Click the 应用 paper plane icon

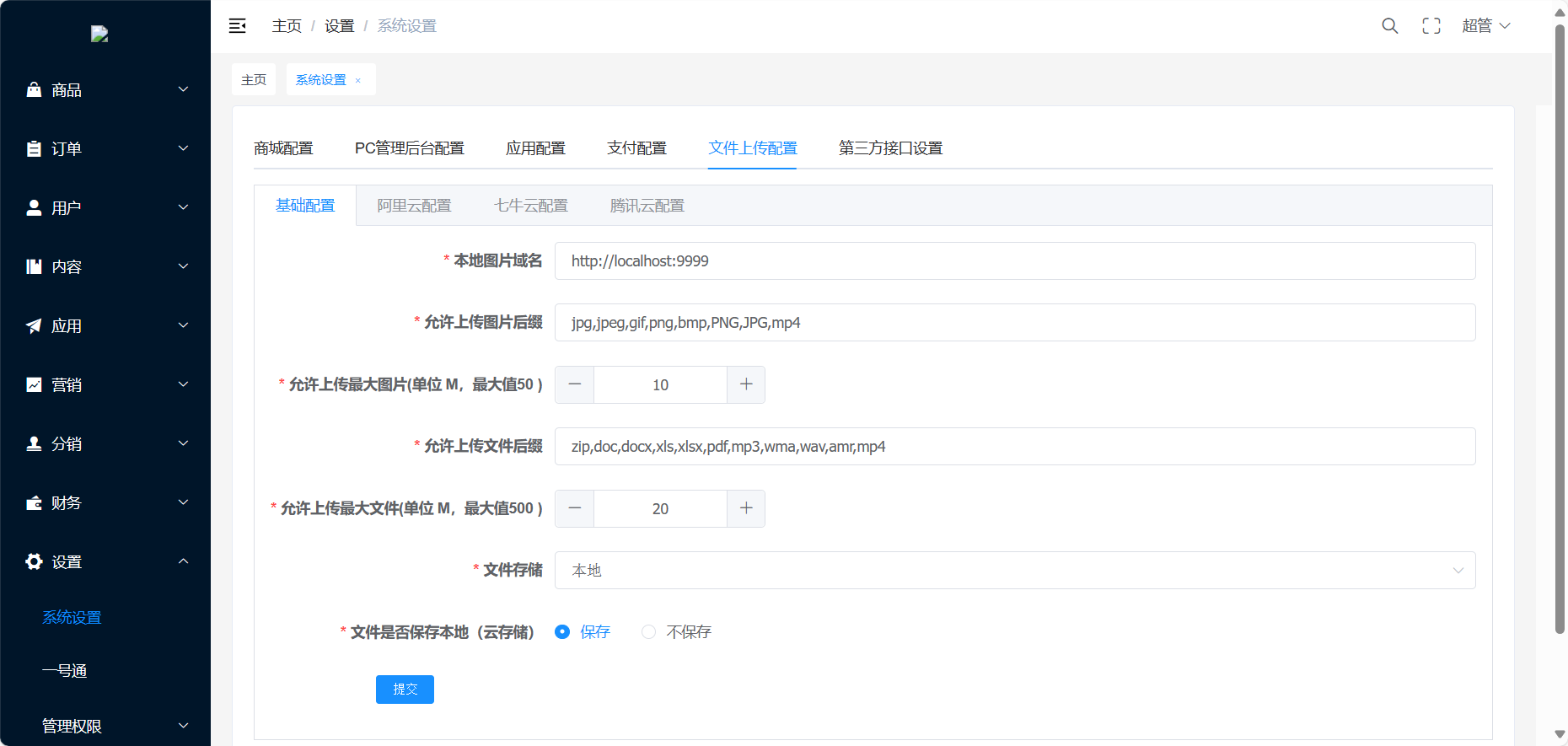click(x=34, y=325)
